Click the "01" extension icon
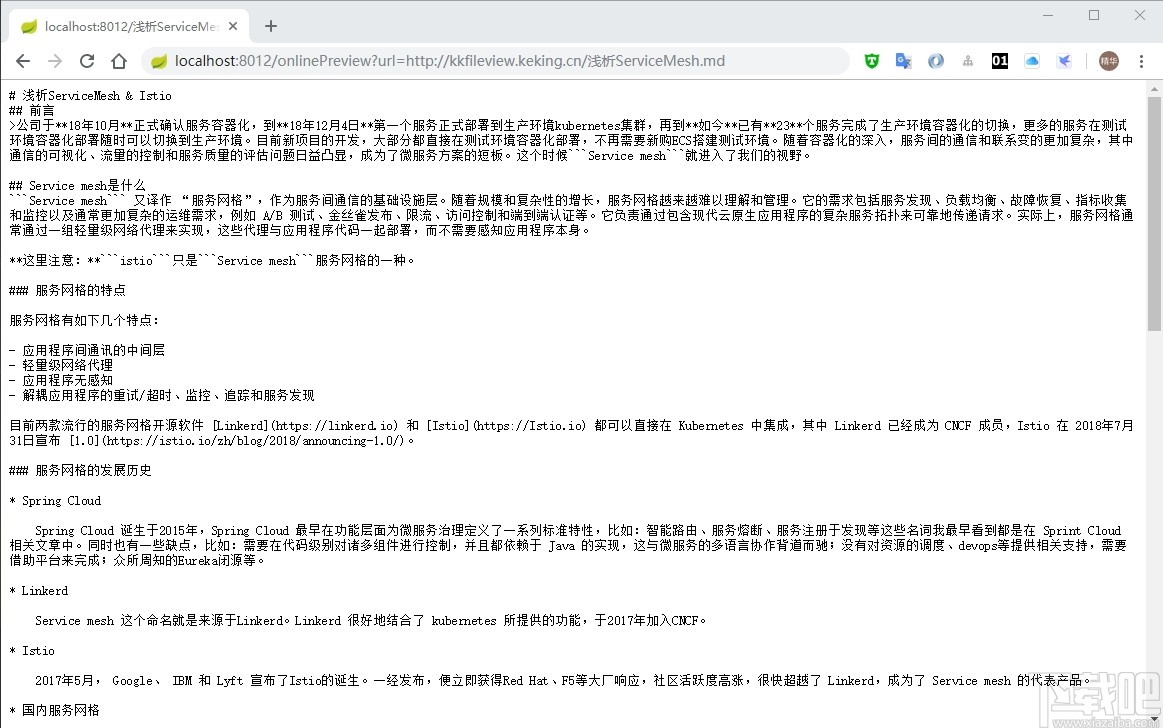Screen dimensions: 1163x728 [x=1000, y=60]
